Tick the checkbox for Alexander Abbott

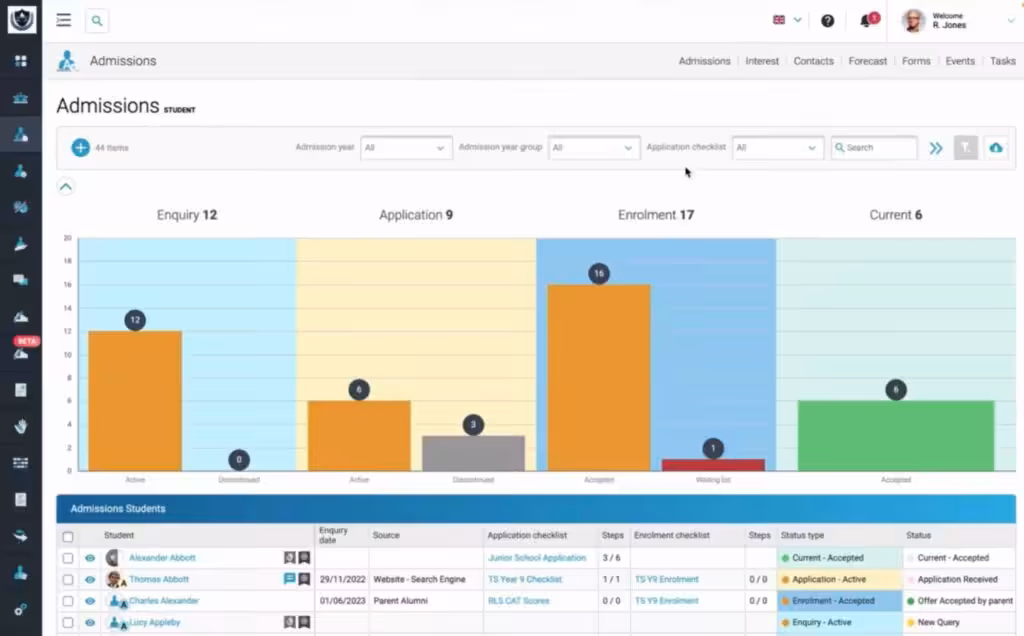68,558
